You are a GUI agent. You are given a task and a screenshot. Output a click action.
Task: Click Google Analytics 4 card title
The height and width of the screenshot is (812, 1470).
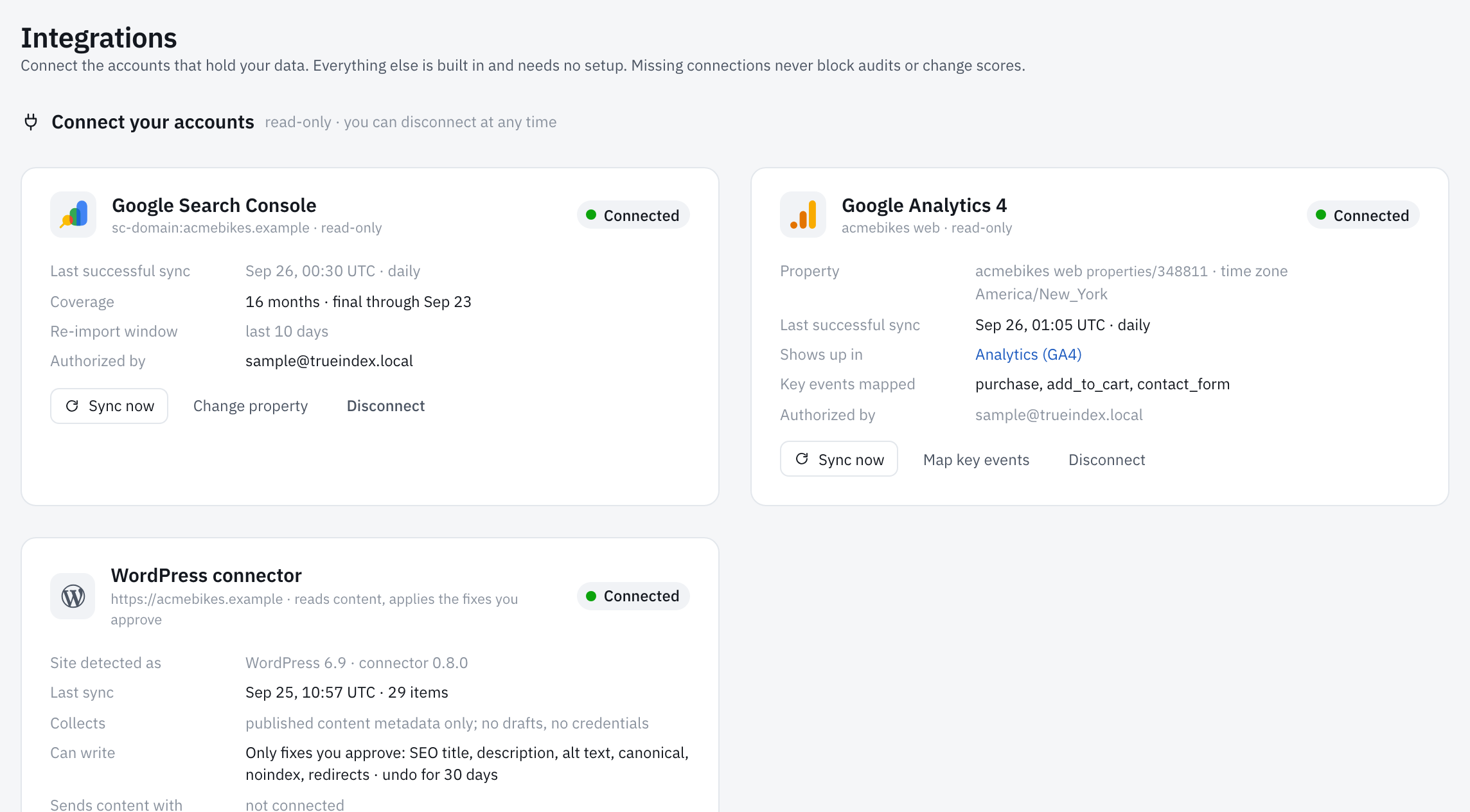(x=924, y=206)
